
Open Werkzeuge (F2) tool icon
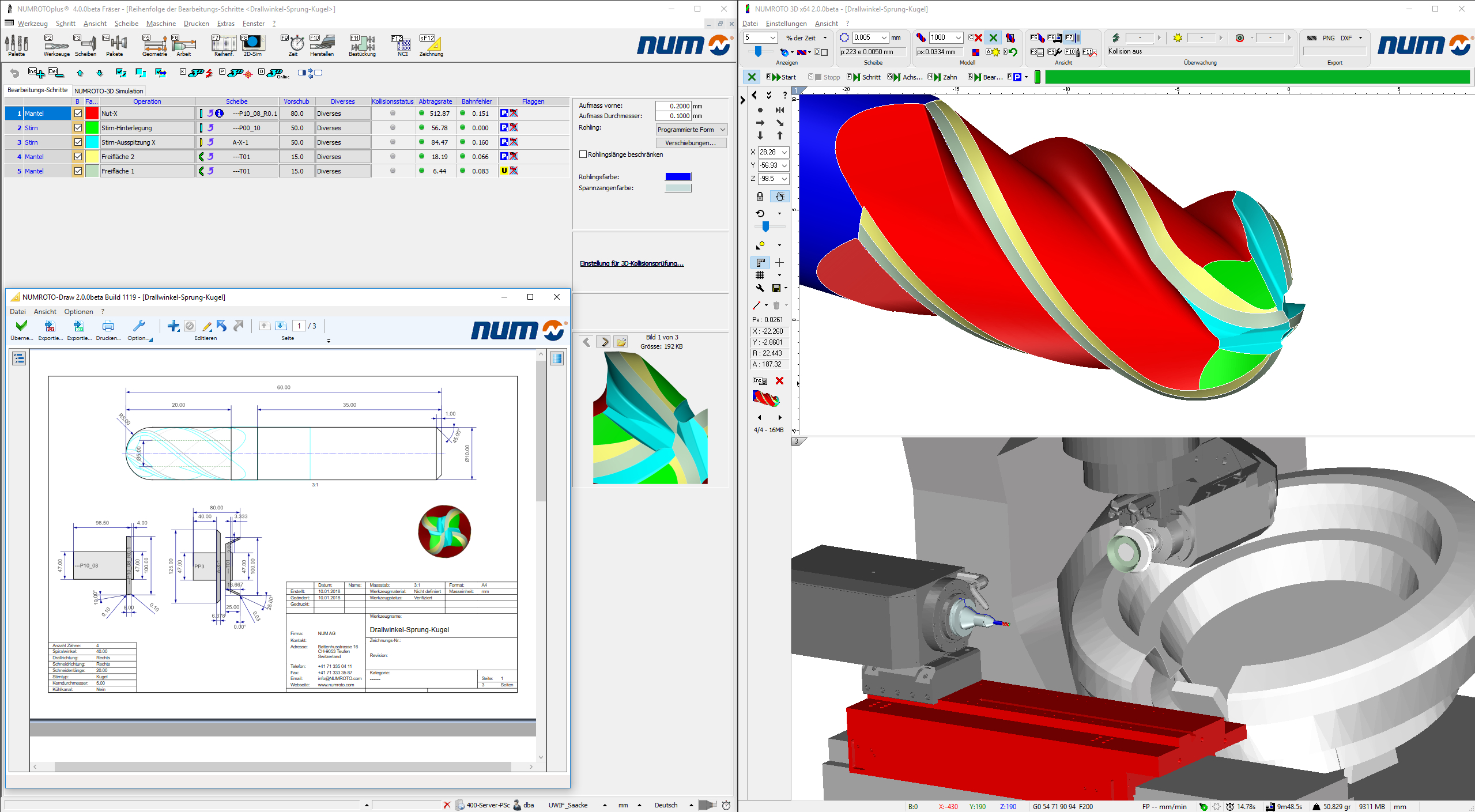[x=56, y=45]
